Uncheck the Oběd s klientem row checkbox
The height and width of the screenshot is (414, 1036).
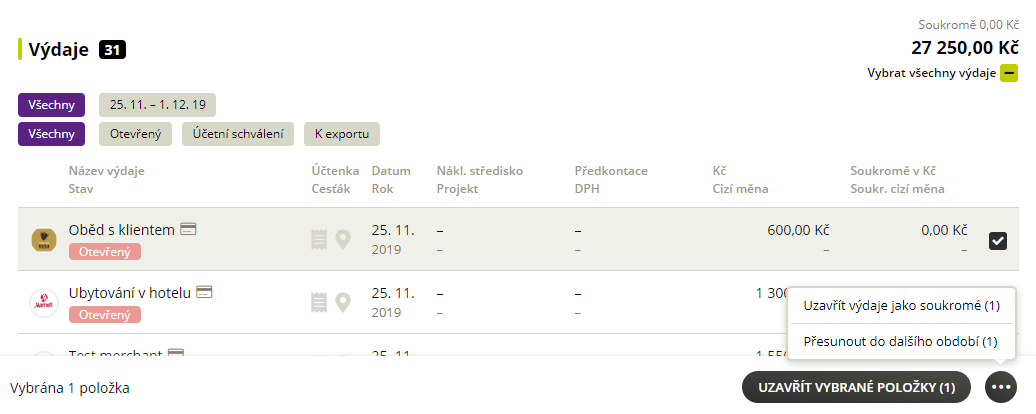tap(998, 241)
